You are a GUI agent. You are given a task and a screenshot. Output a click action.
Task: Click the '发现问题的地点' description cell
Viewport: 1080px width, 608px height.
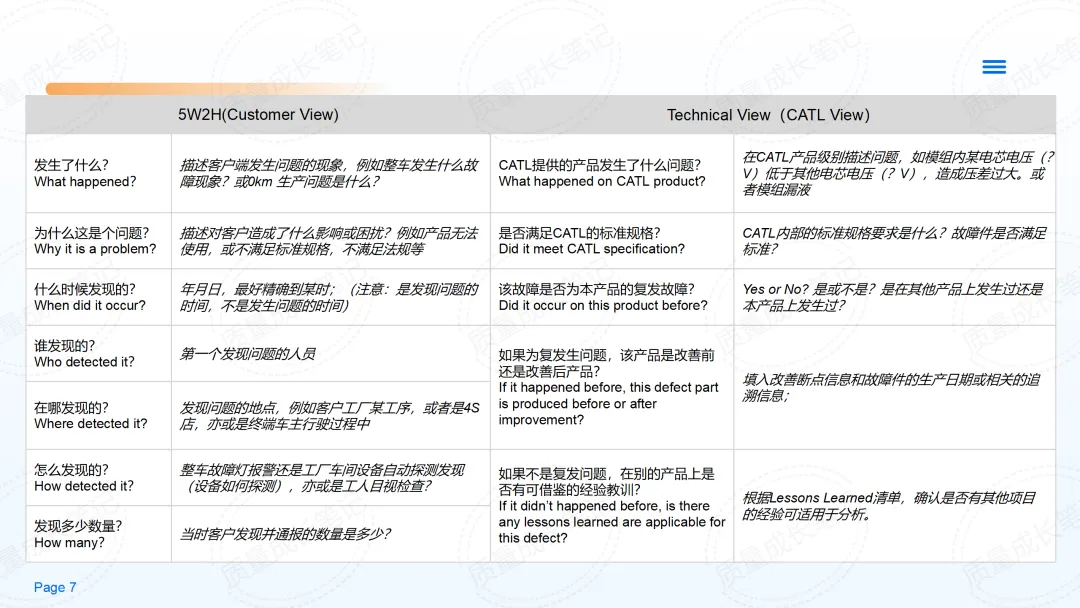[331, 416]
